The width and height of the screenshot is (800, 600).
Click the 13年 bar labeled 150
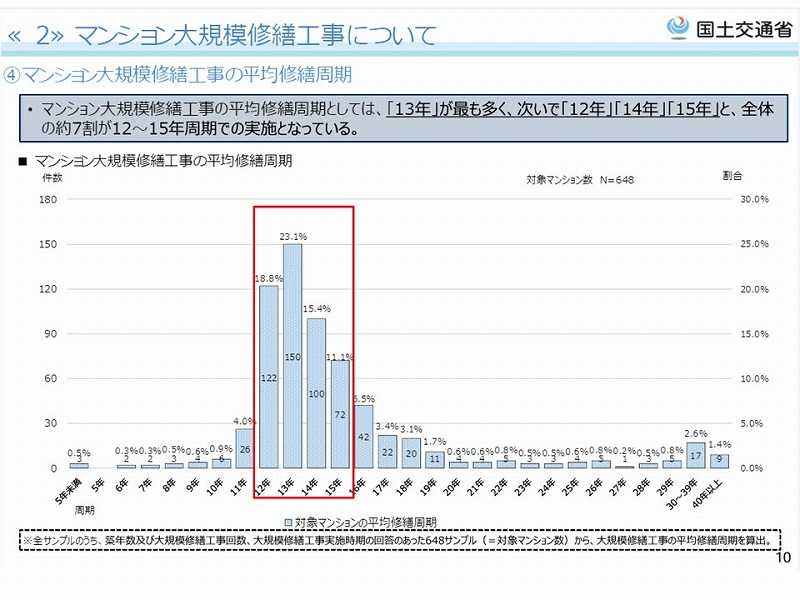pos(292,356)
